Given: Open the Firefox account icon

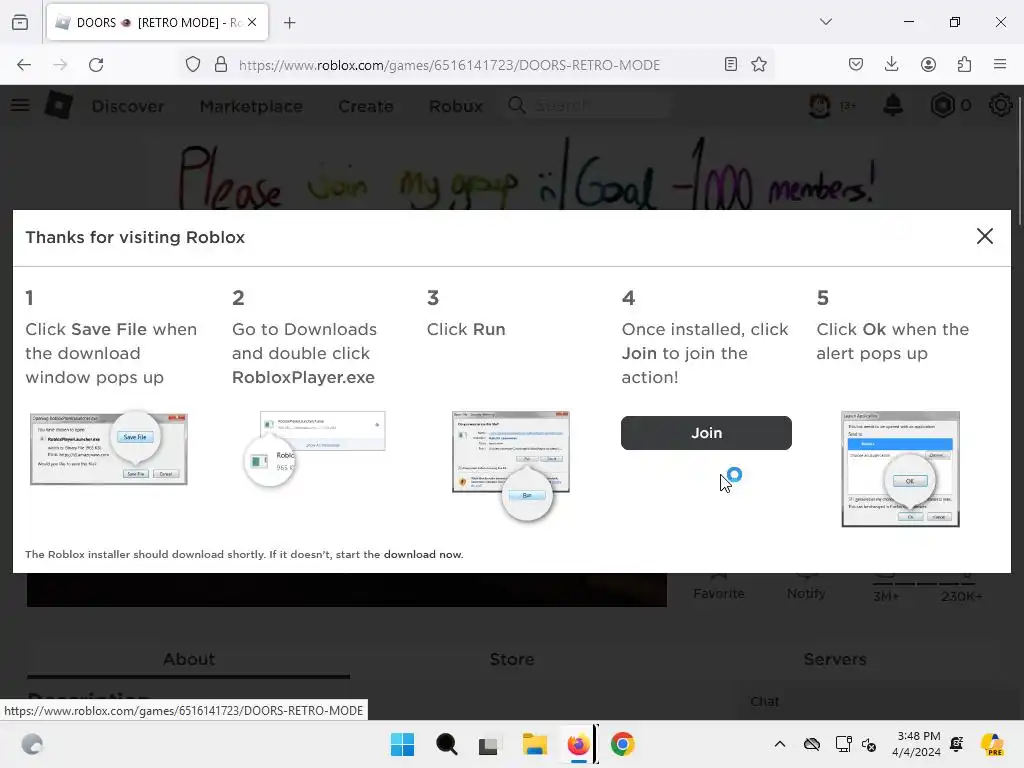Looking at the screenshot, I should coord(928,65).
